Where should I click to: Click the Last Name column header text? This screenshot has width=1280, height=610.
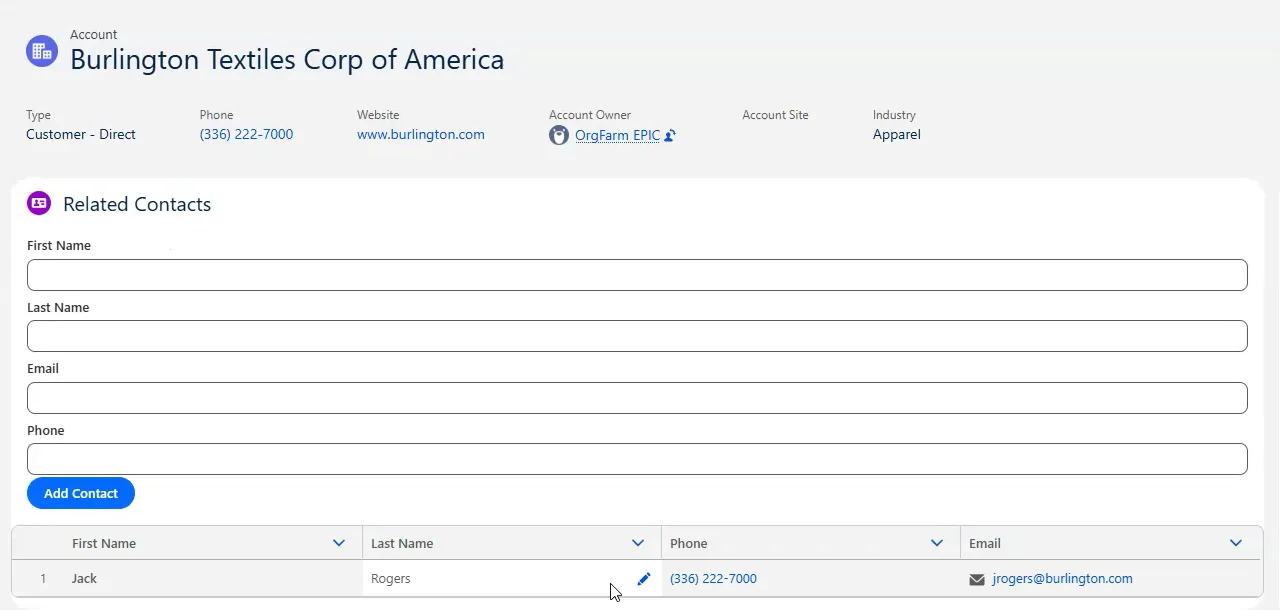[x=402, y=543]
